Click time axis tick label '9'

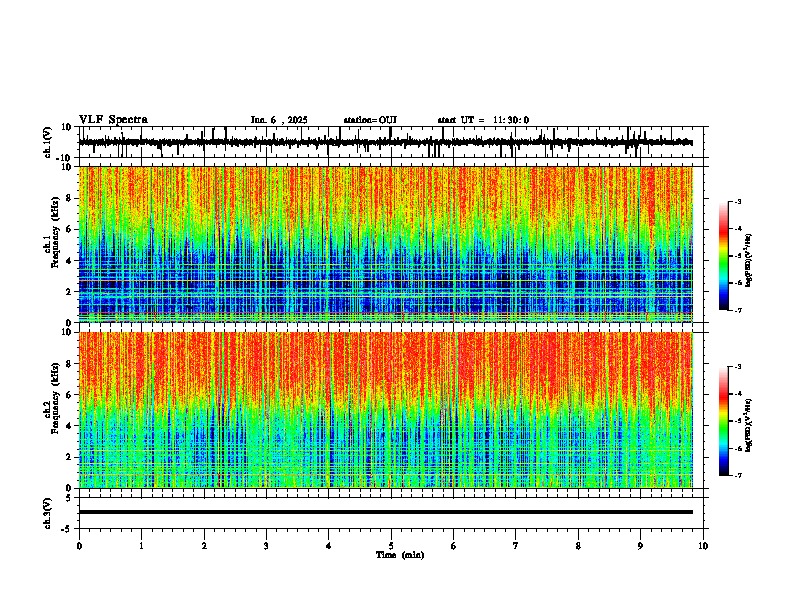click(x=640, y=546)
